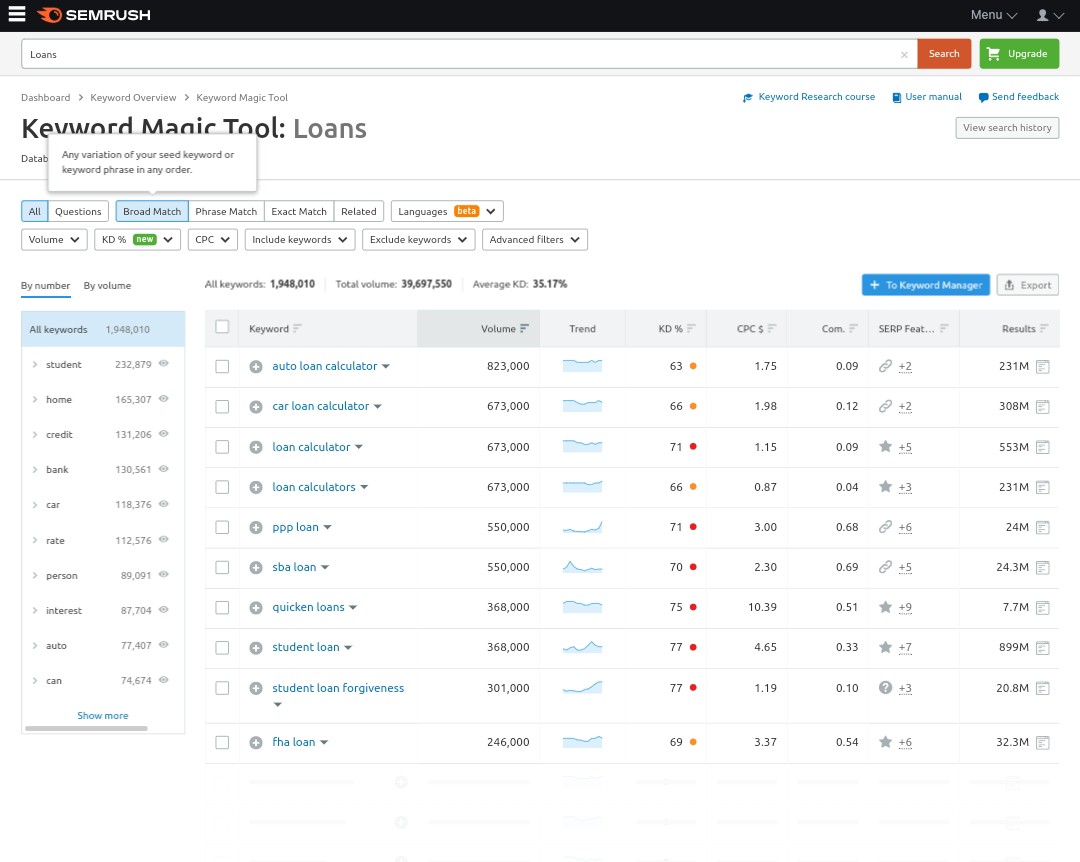Open the student loan keyword link

(306, 648)
